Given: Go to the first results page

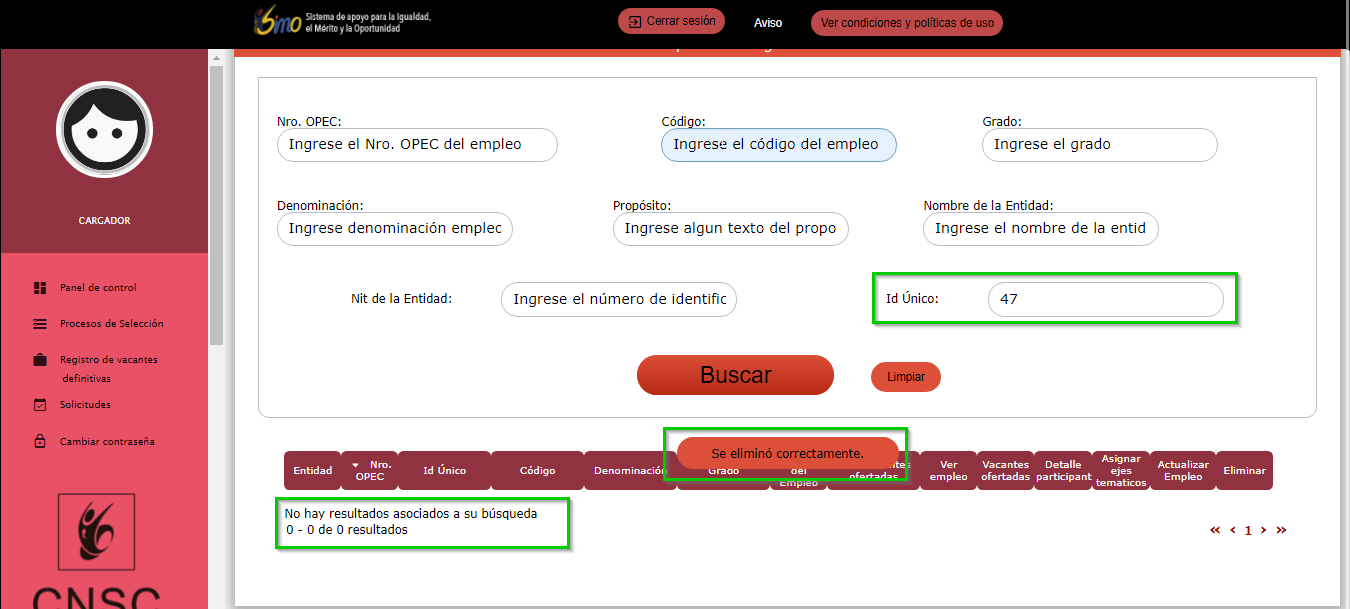Looking at the screenshot, I should (x=1215, y=530).
